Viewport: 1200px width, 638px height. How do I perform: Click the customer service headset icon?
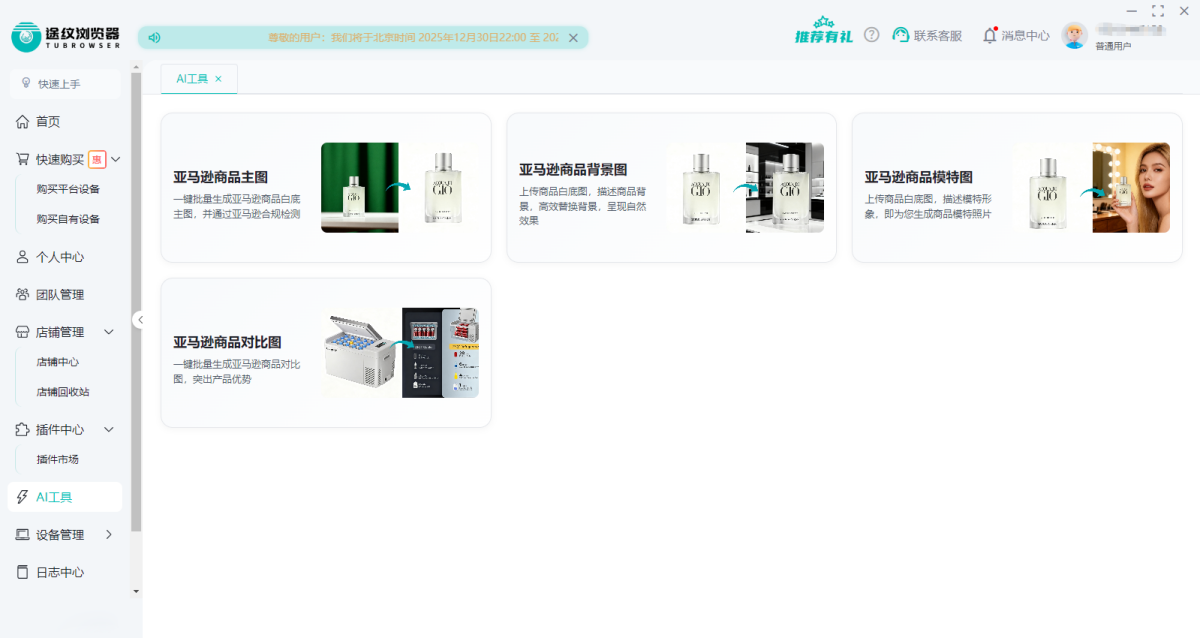point(901,35)
